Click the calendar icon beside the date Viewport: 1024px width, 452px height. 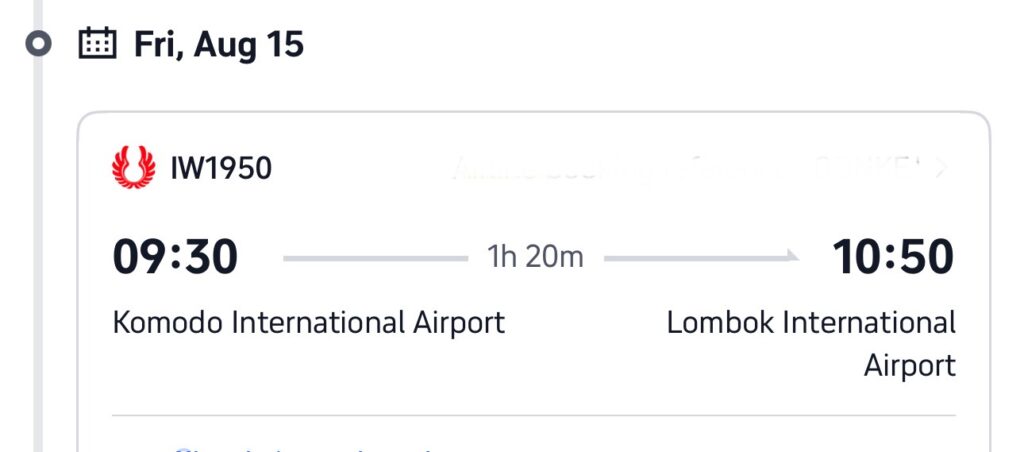97,44
